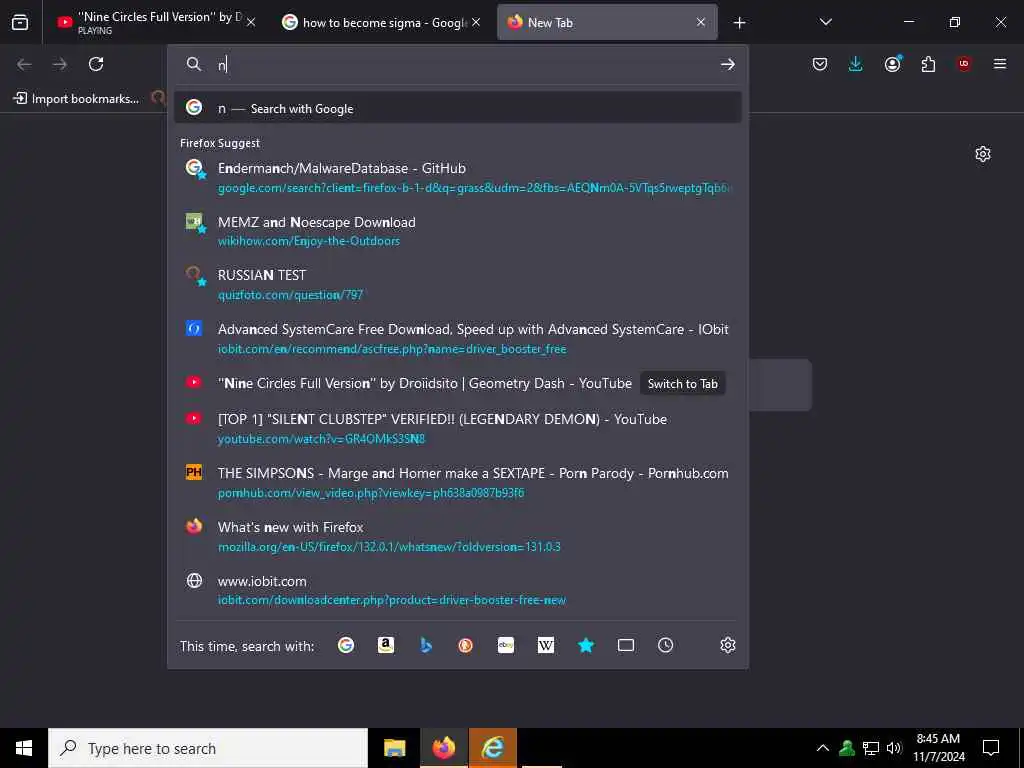Search this time with Bing

(426, 645)
